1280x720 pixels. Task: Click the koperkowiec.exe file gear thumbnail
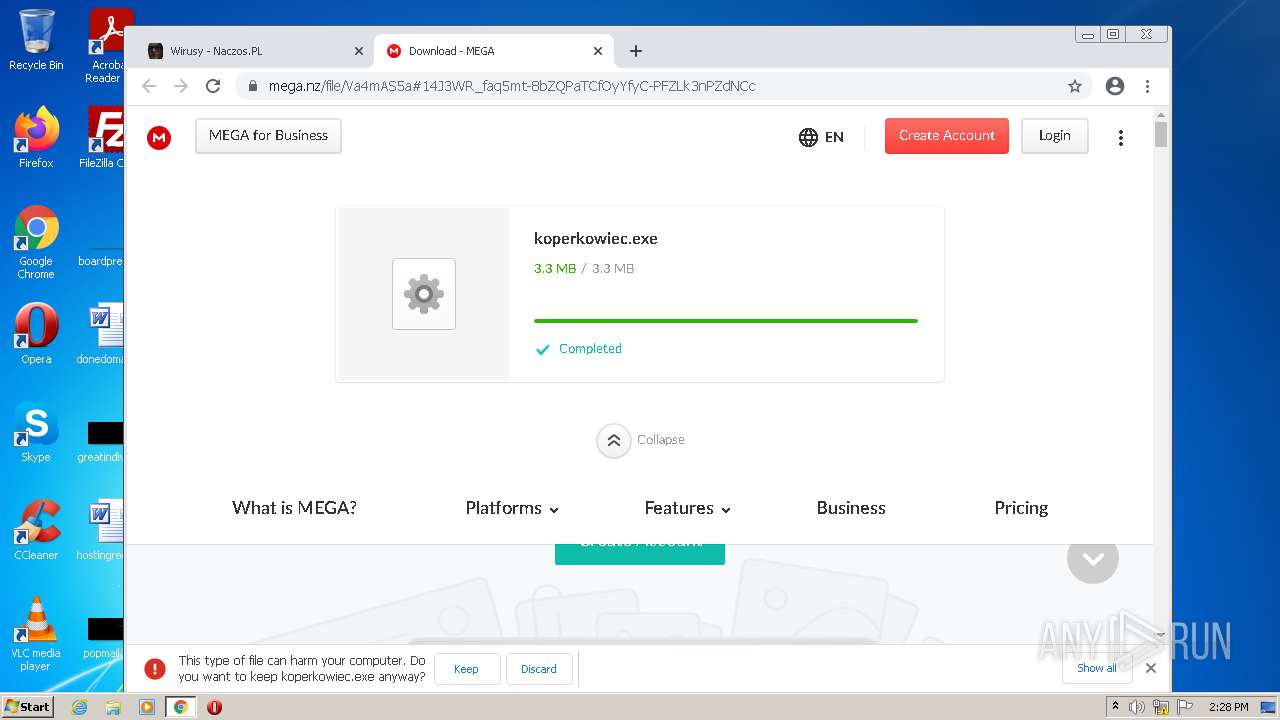pyautogui.click(x=424, y=294)
